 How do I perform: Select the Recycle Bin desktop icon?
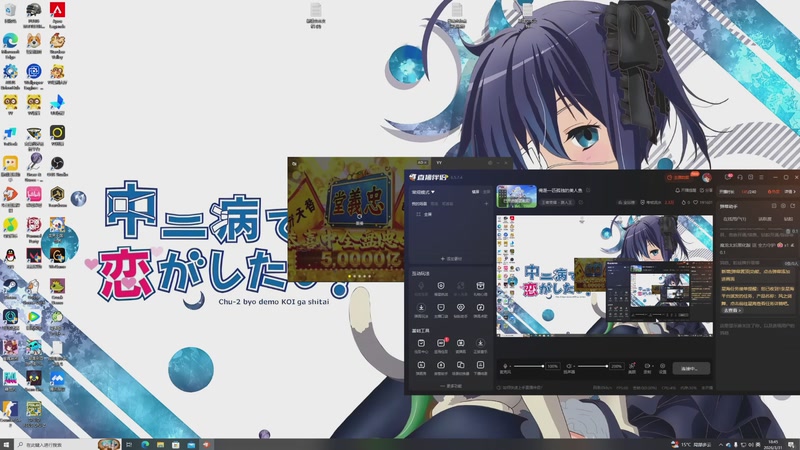[10, 13]
